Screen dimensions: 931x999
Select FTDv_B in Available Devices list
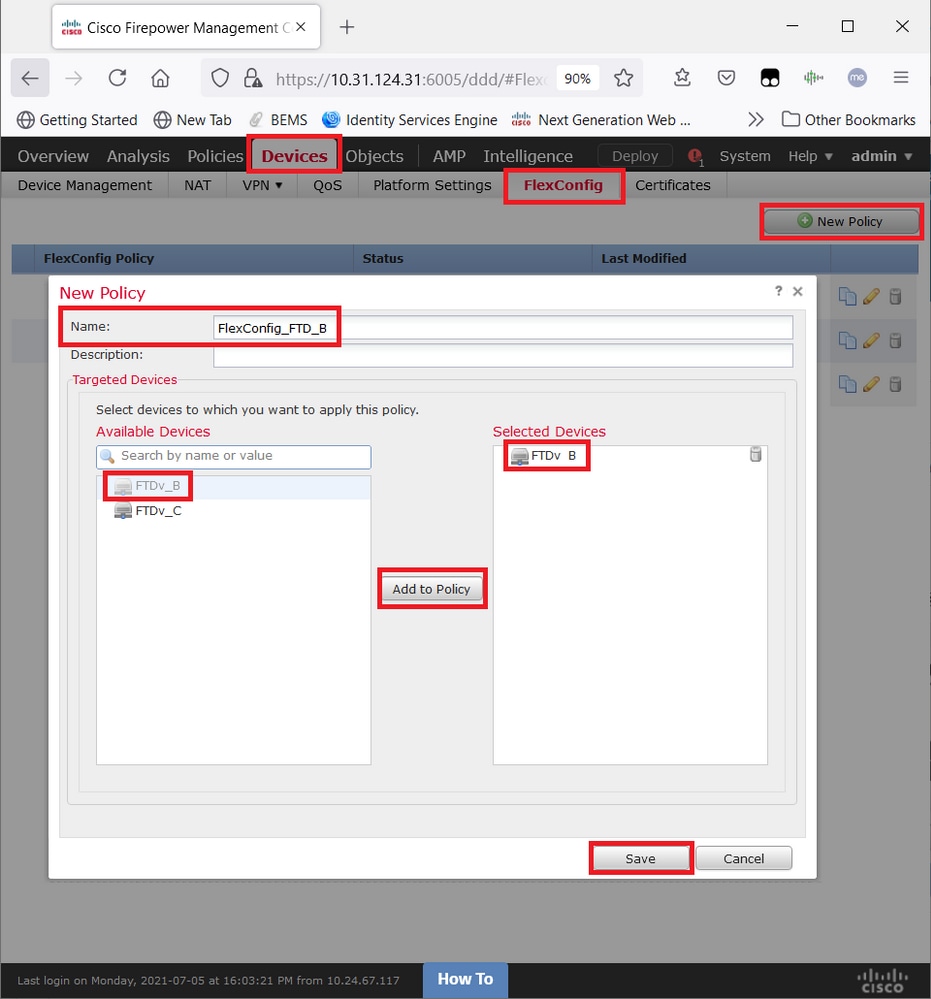coord(233,486)
